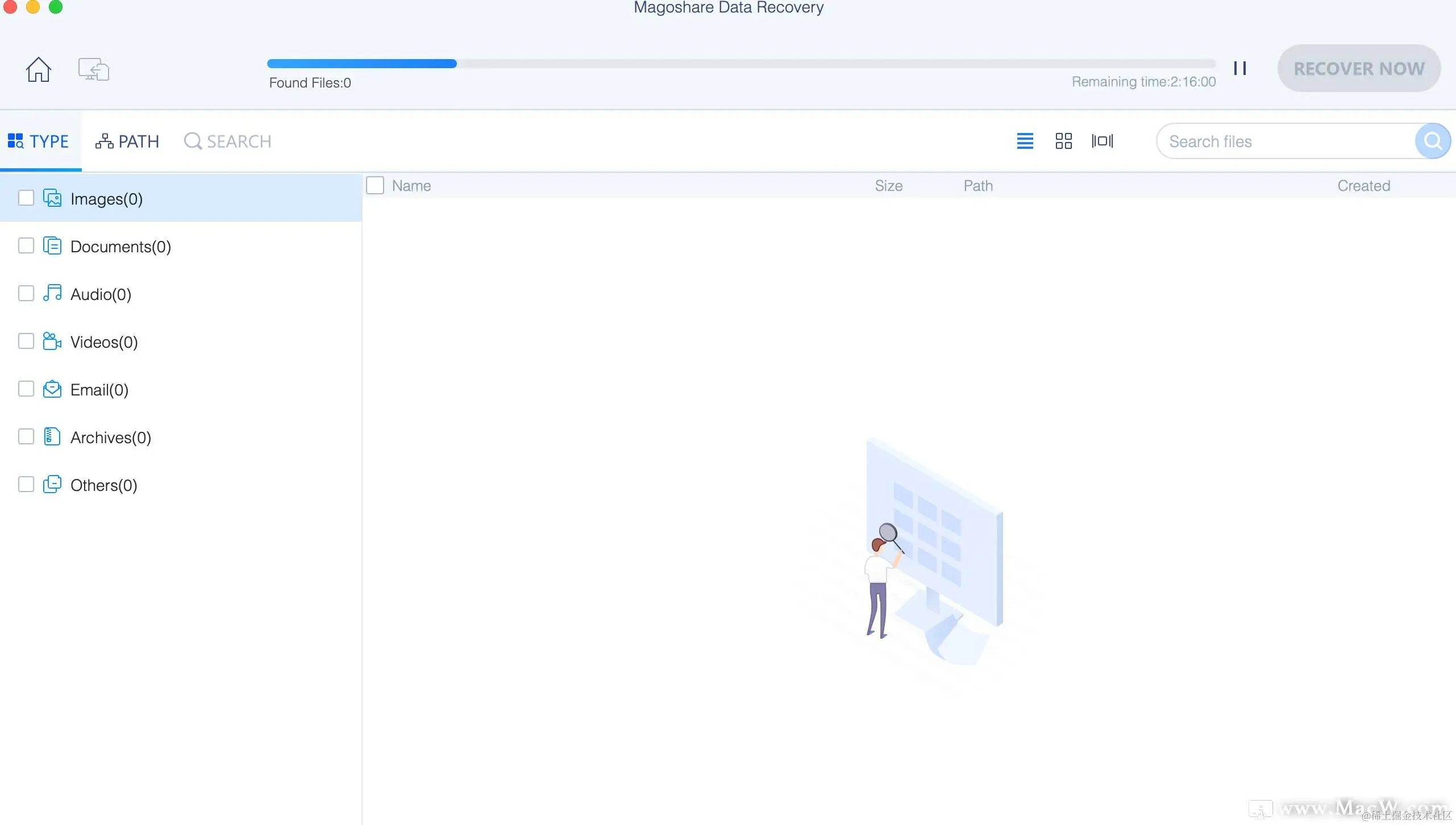Click the RECOVER NOW button
This screenshot has width=1456, height=825.
(1359, 69)
